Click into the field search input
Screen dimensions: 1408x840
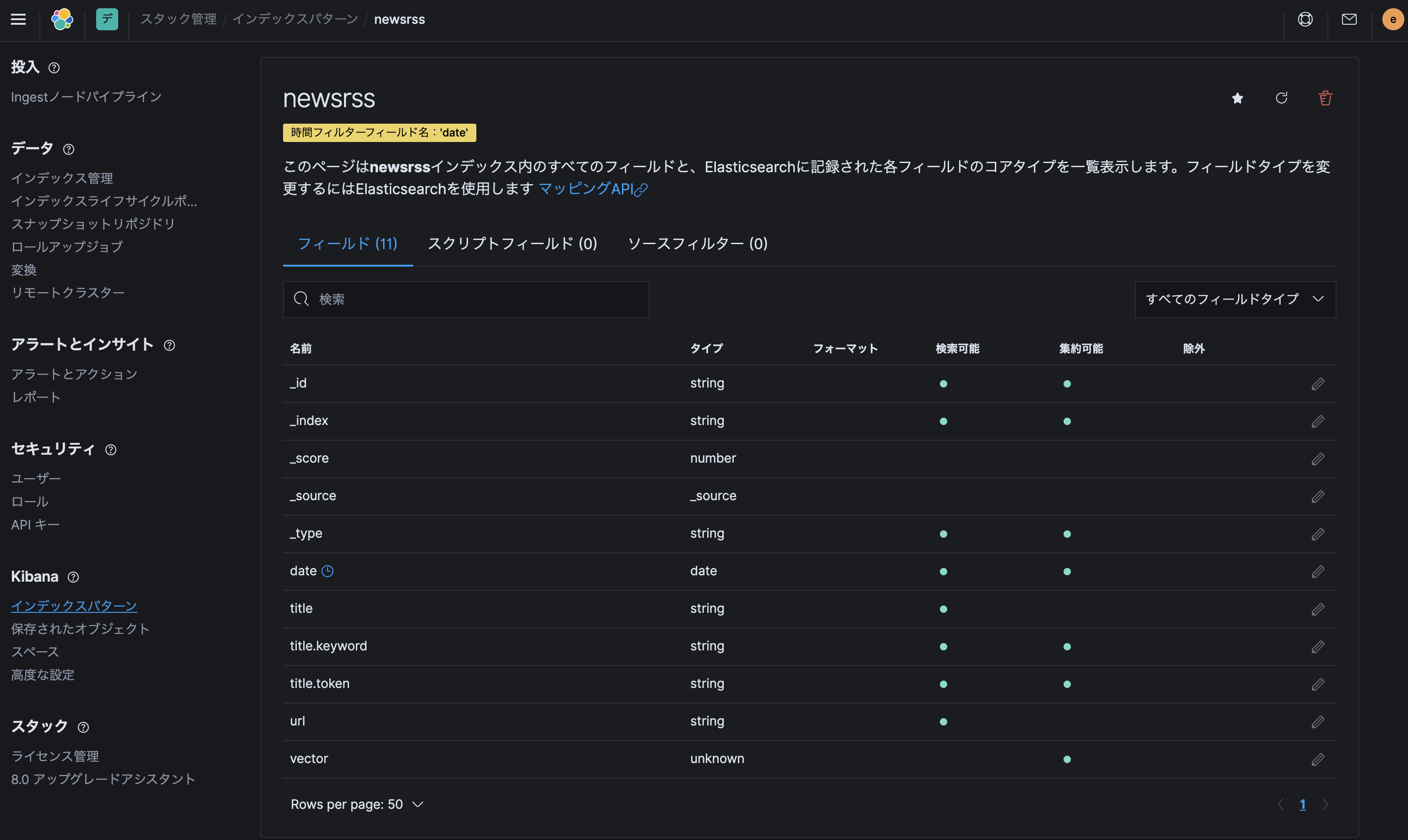[x=466, y=300]
